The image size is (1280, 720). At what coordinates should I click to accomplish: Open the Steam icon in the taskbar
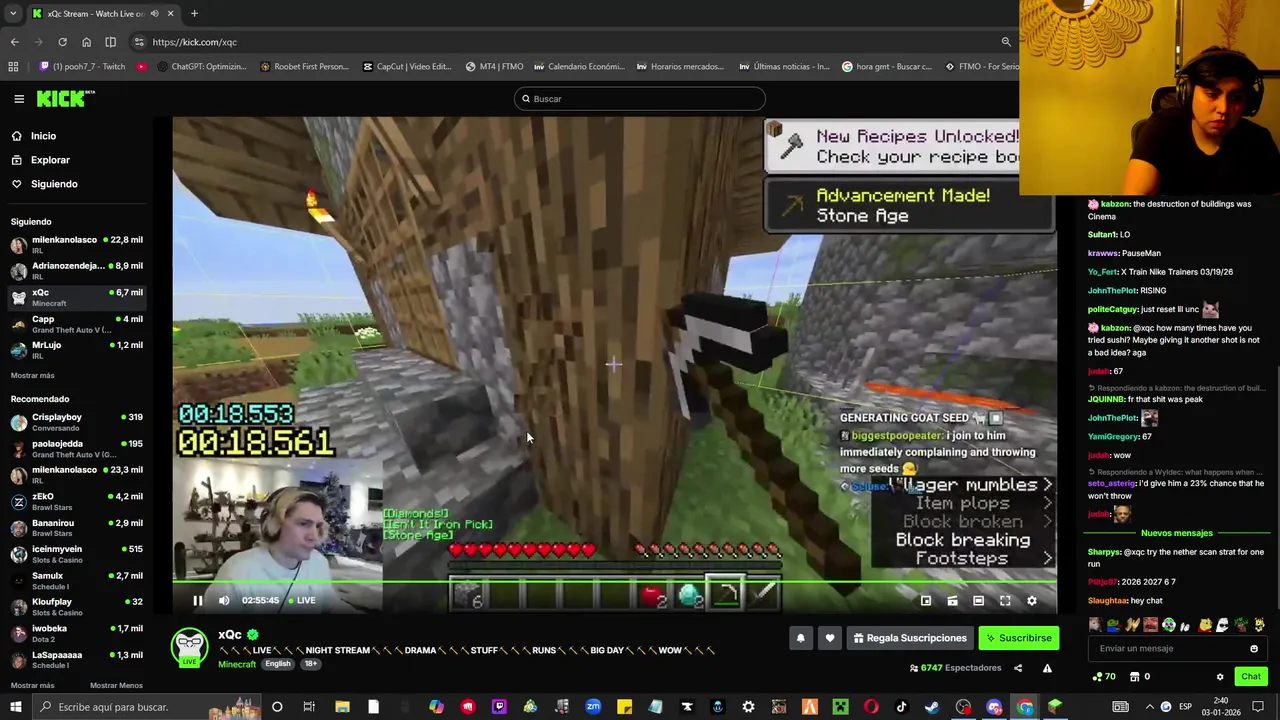pos(932,707)
